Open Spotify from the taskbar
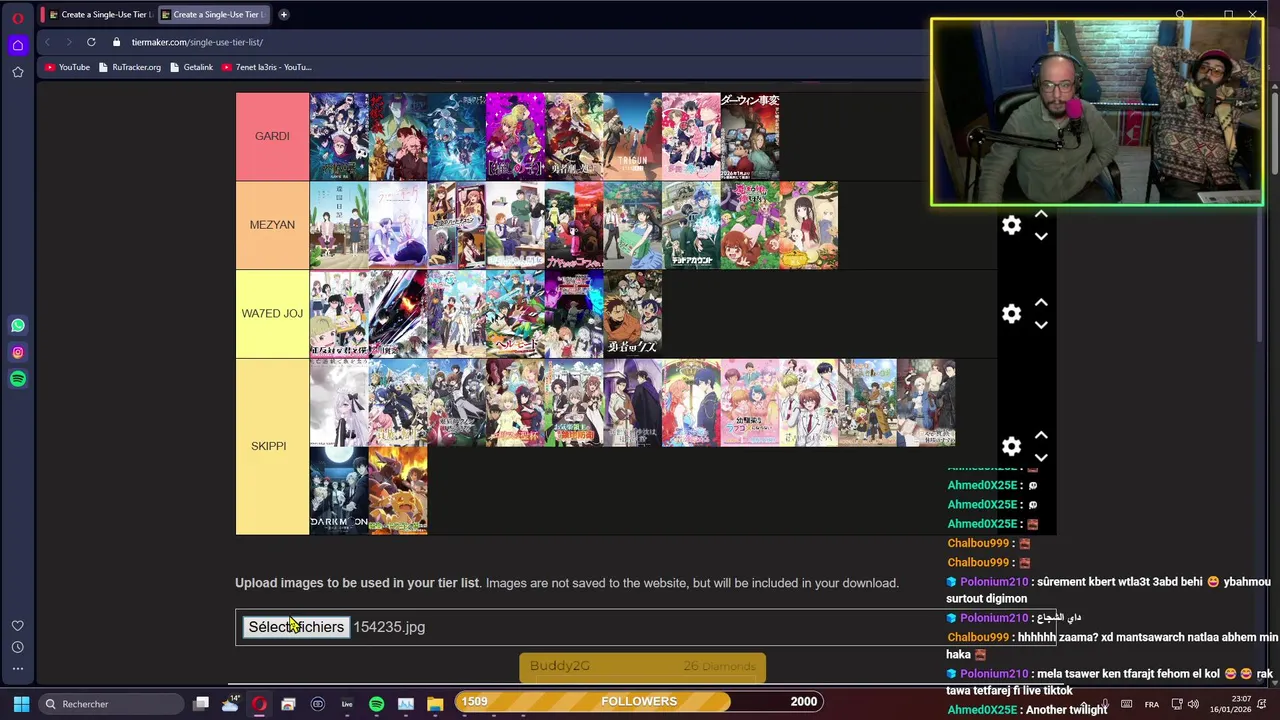The height and width of the screenshot is (720, 1280). point(376,704)
